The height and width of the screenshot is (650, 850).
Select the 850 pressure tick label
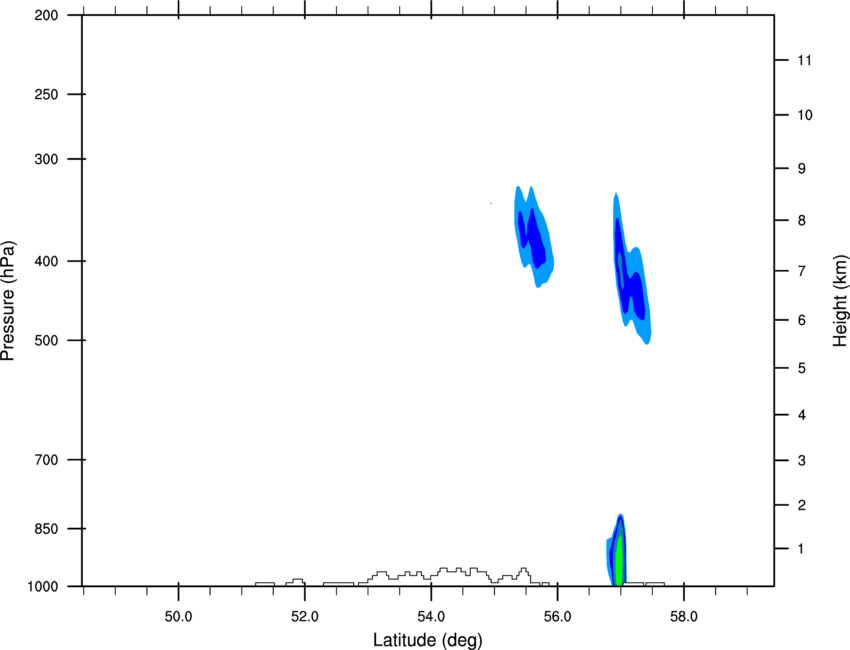[46, 529]
